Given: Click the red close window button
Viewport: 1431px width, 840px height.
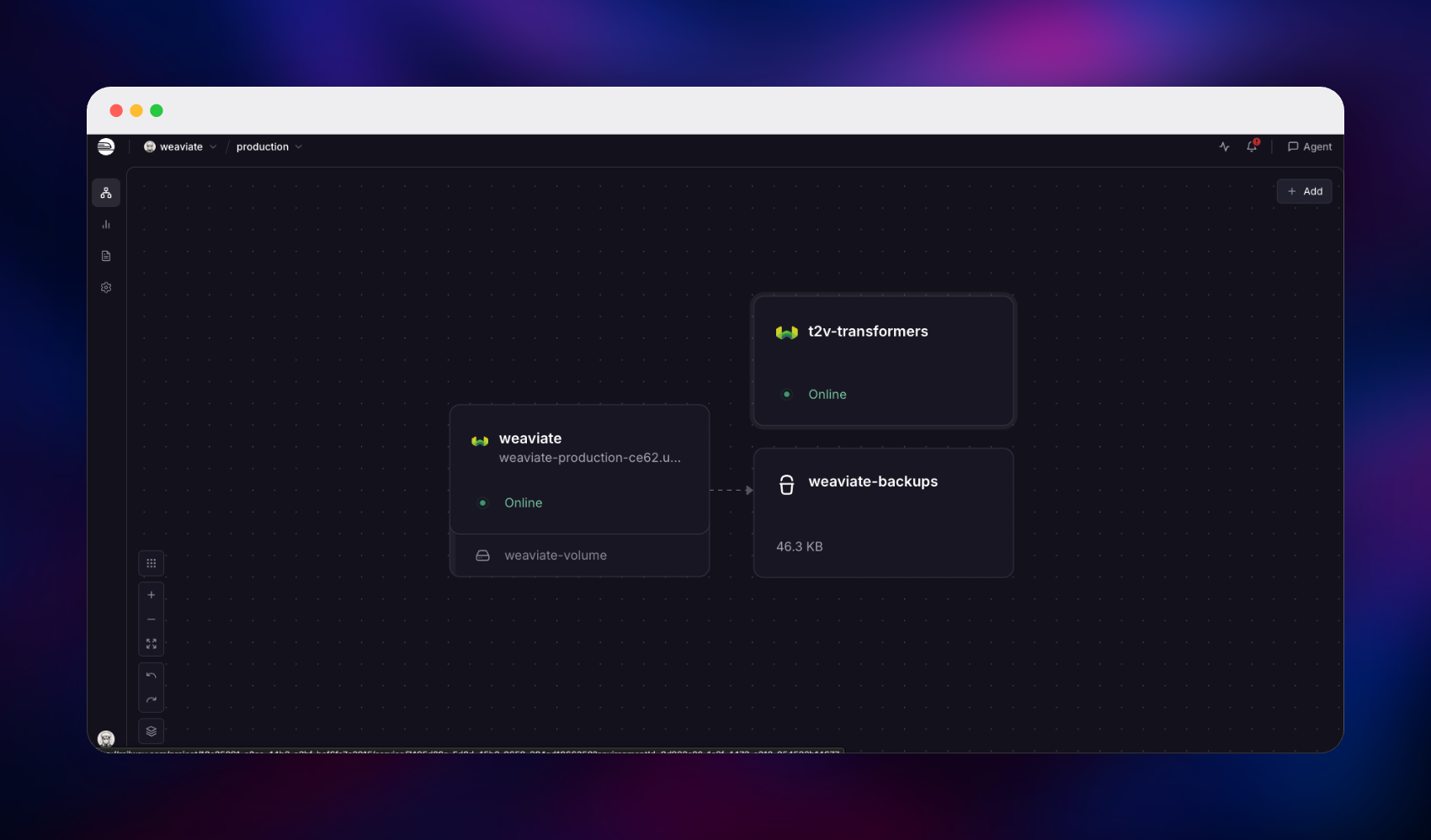Looking at the screenshot, I should point(116,110).
